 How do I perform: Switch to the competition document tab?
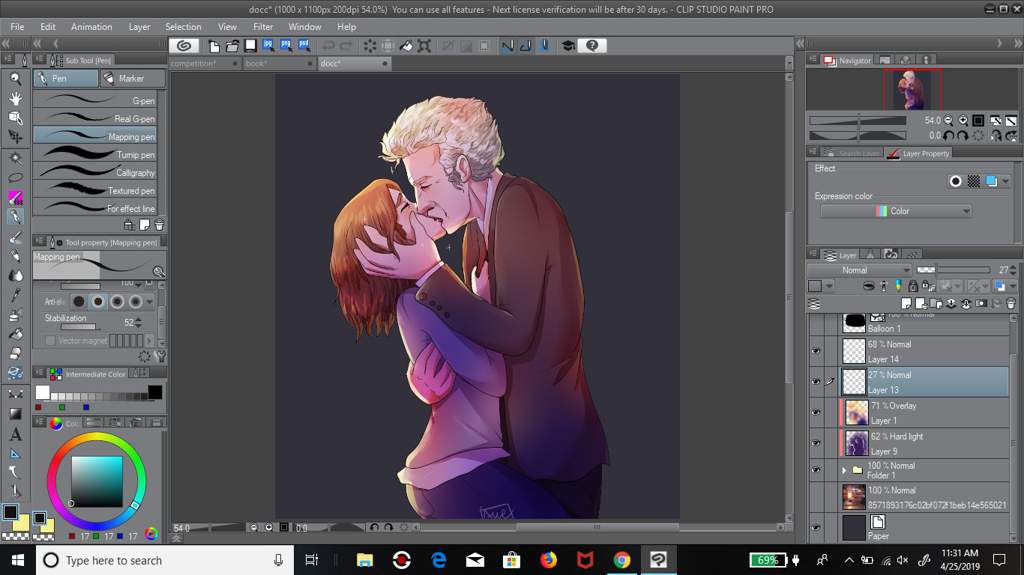pyautogui.click(x=204, y=63)
